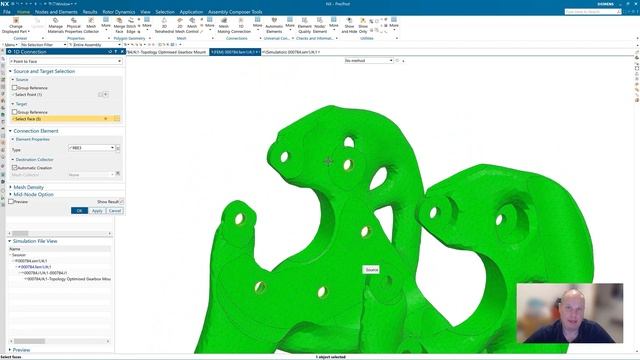
Task: Click the icon next to the RBE3 Type dropdown
Action: point(118,148)
